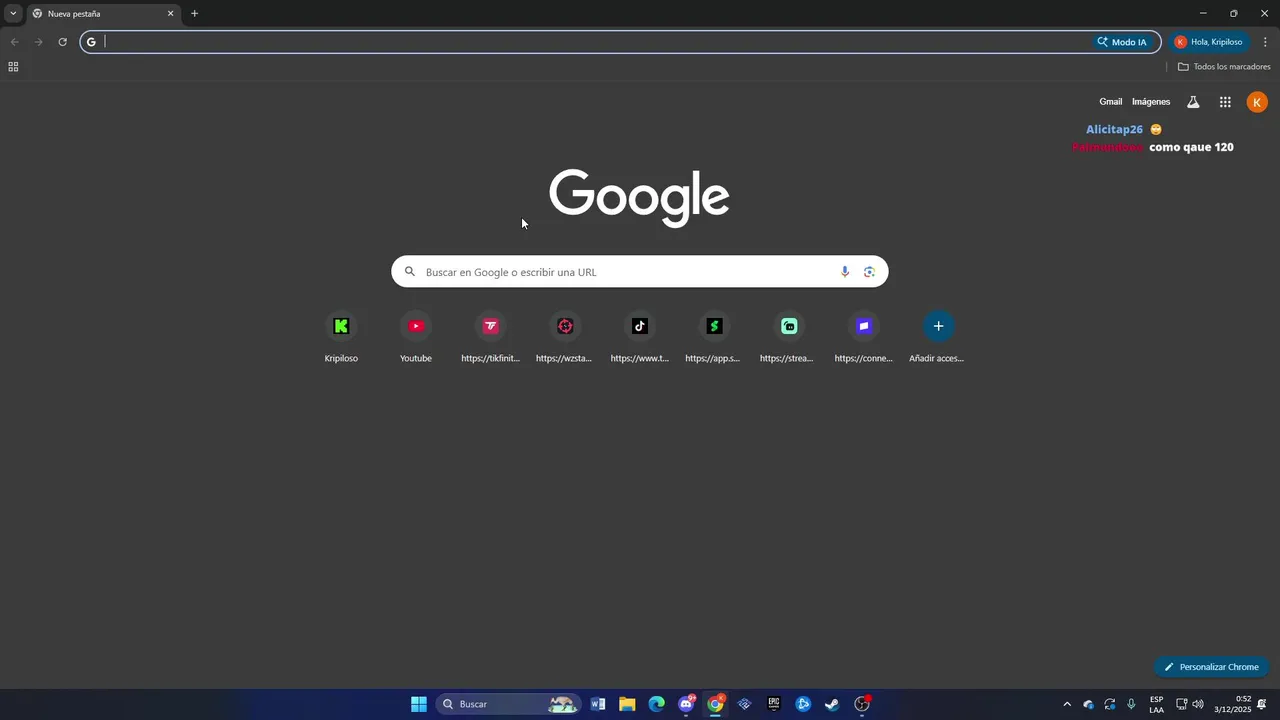1280x720 pixels.
Task: Open Google Lens image search icon
Action: pyautogui.click(x=869, y=272)
